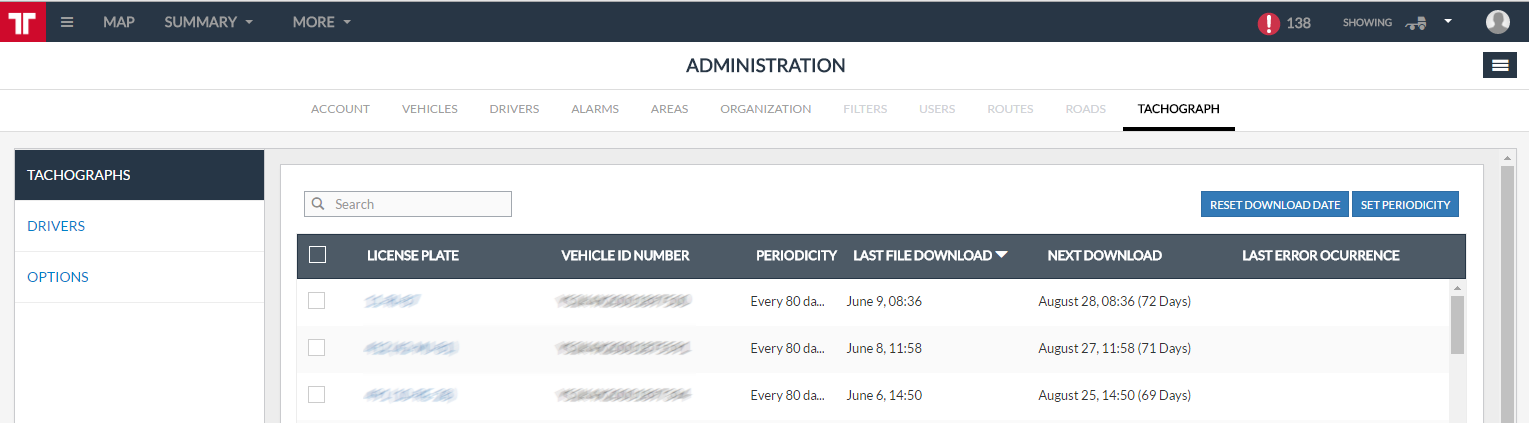Viewport: 1529px width, 423px height.
Task: Expand the Summary dropdown menu
Action: (x=208, y=22)
